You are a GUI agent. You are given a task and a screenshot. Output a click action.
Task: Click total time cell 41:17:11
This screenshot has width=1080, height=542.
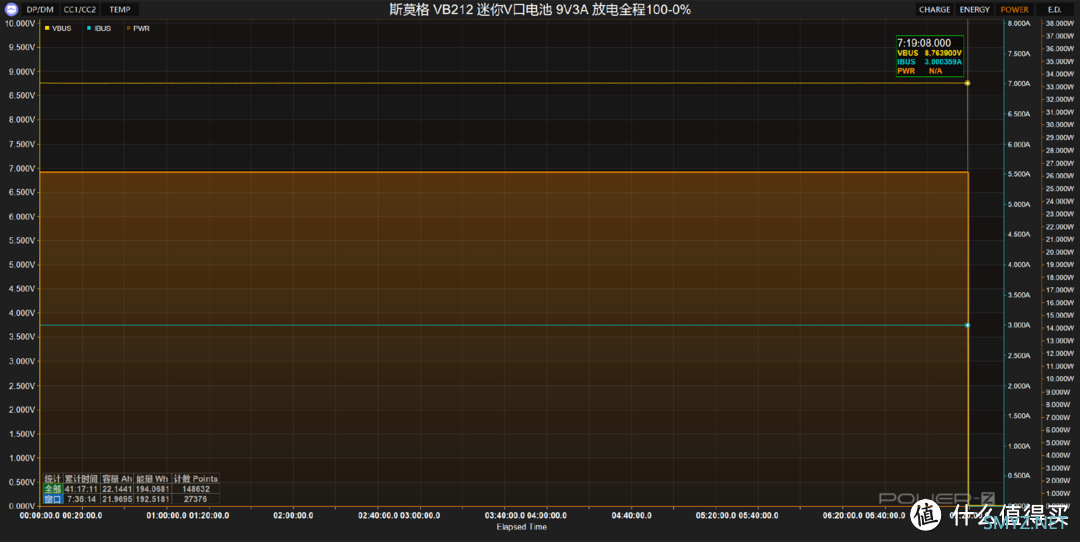coord(81,489)
